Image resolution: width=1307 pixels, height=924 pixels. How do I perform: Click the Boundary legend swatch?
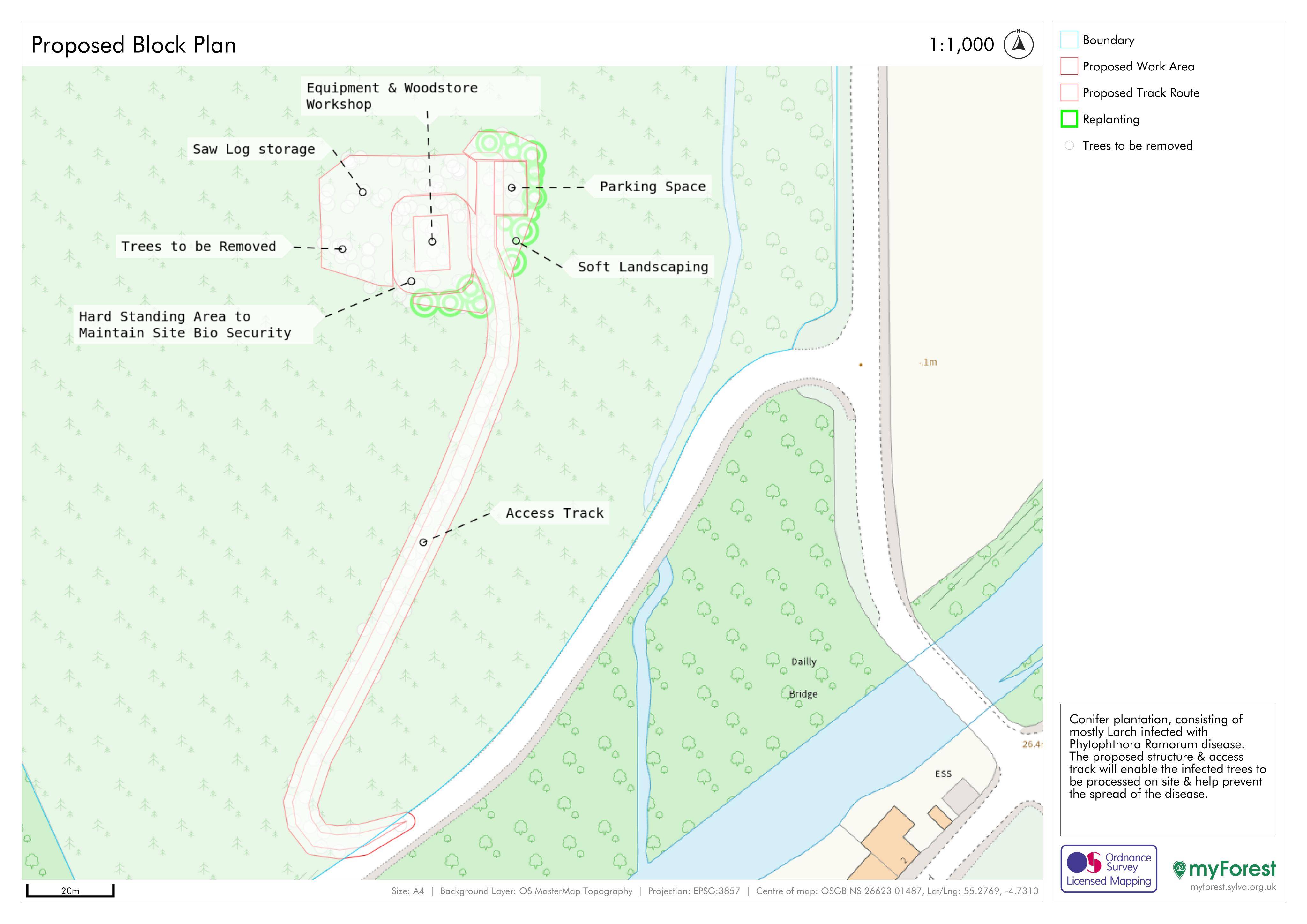tap(1069, 40)
